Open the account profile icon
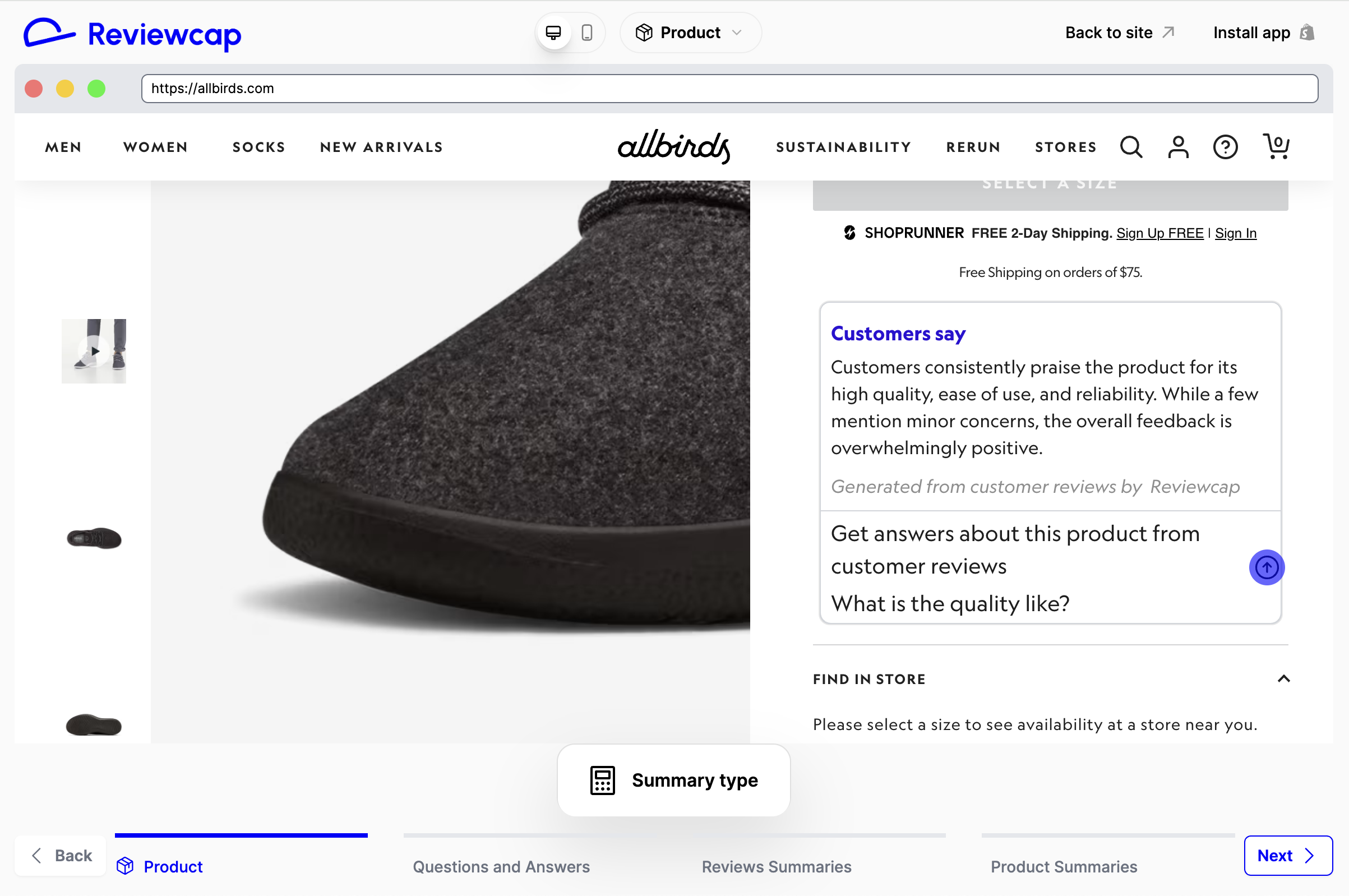Image resolution: width=1349 pixels, height=896 pixels. pyautogui.click(x=1178, y=147)
